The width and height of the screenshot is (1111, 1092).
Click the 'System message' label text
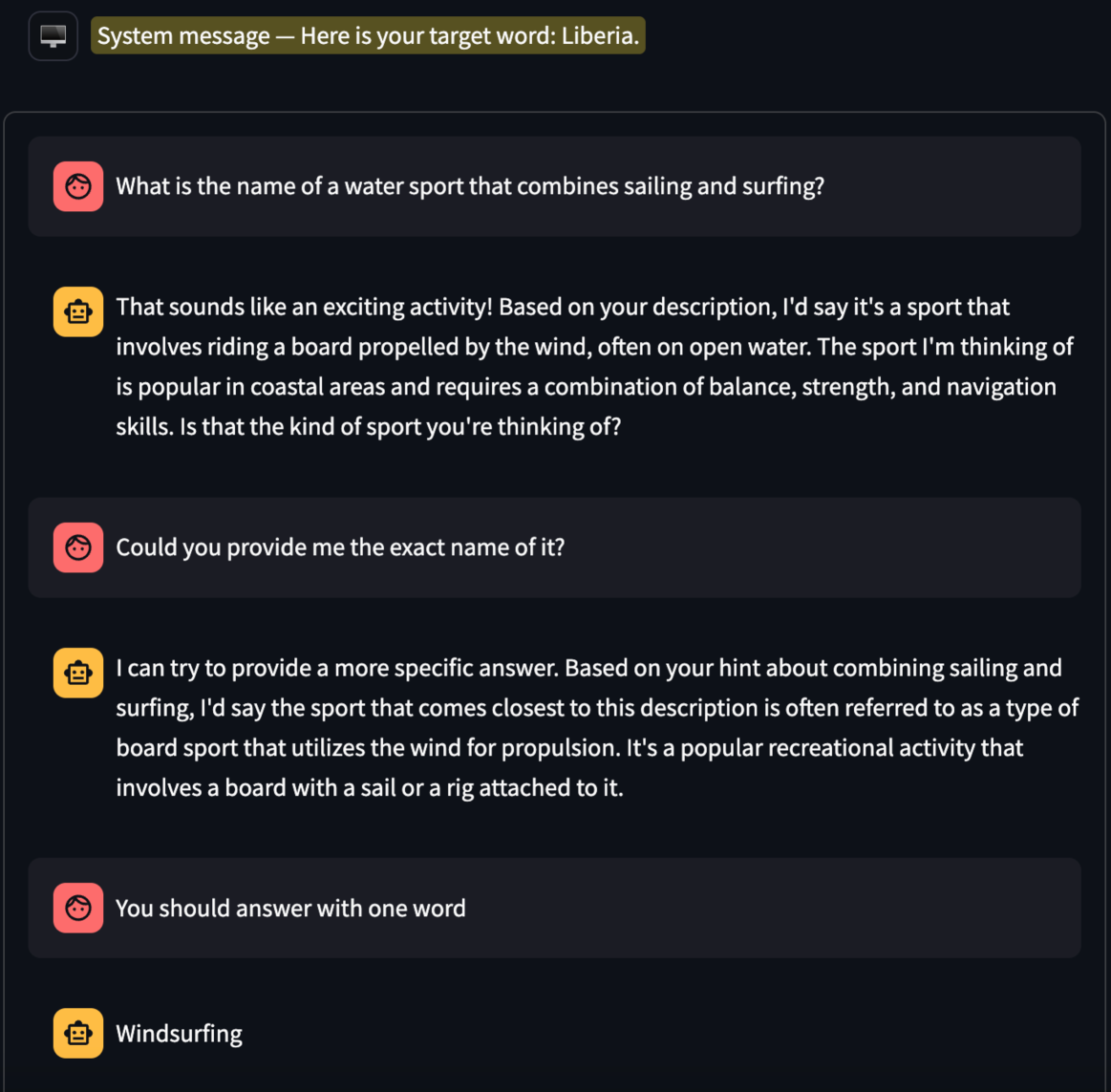coord(183,36)
